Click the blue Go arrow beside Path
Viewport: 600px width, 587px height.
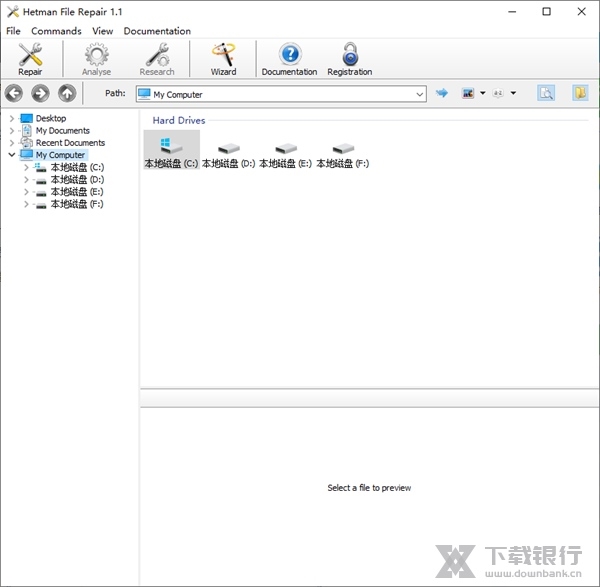click(442, 94)
